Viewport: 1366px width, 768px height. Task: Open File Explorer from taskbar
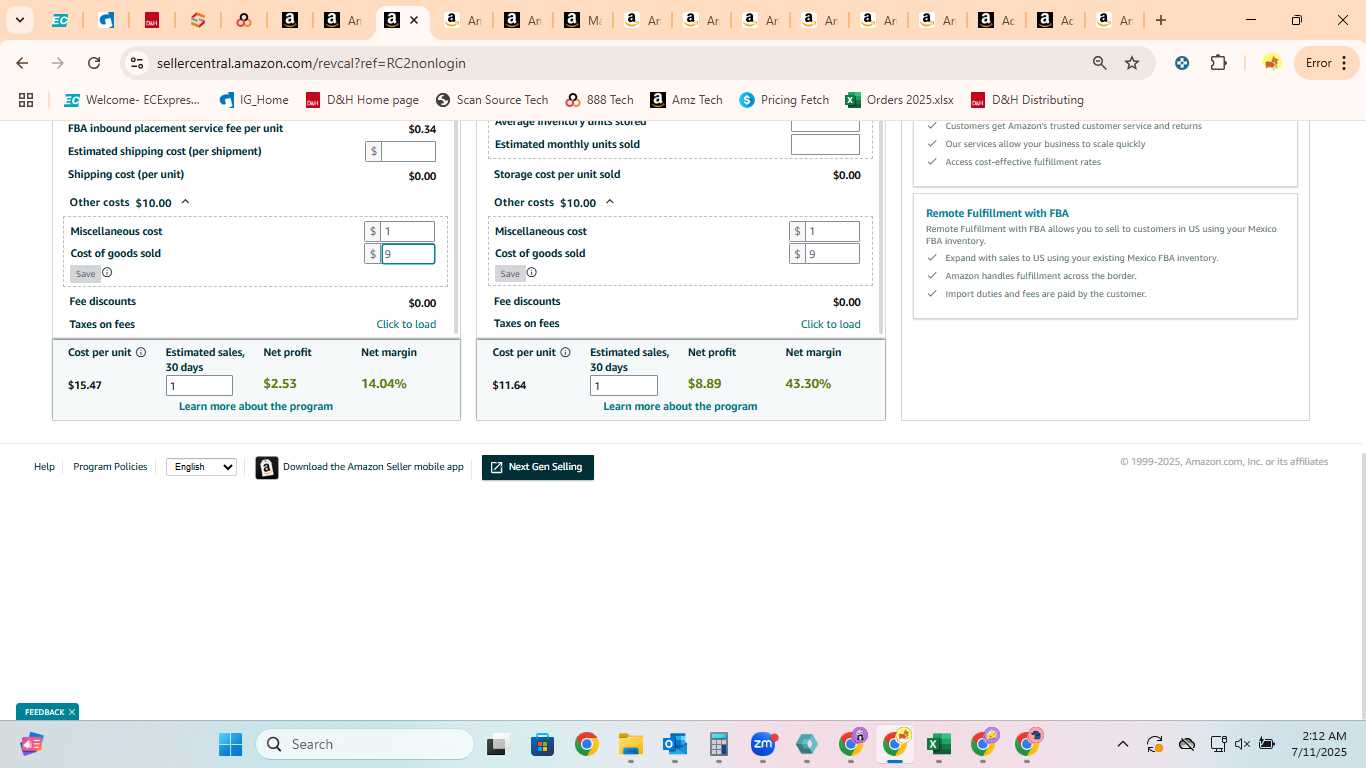tap(630, 744)
